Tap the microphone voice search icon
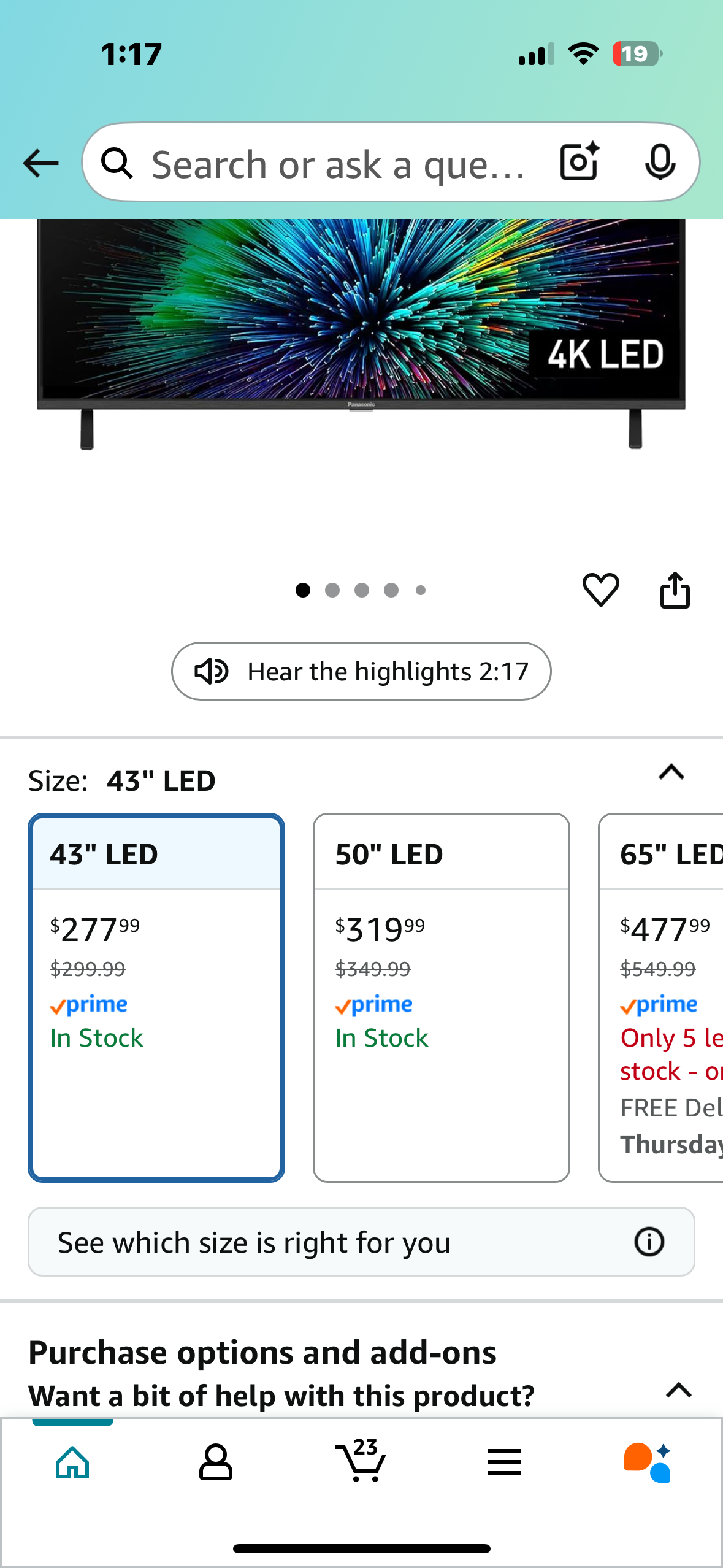The width and height of the screenshot is (723, 1568). point(660,163)
